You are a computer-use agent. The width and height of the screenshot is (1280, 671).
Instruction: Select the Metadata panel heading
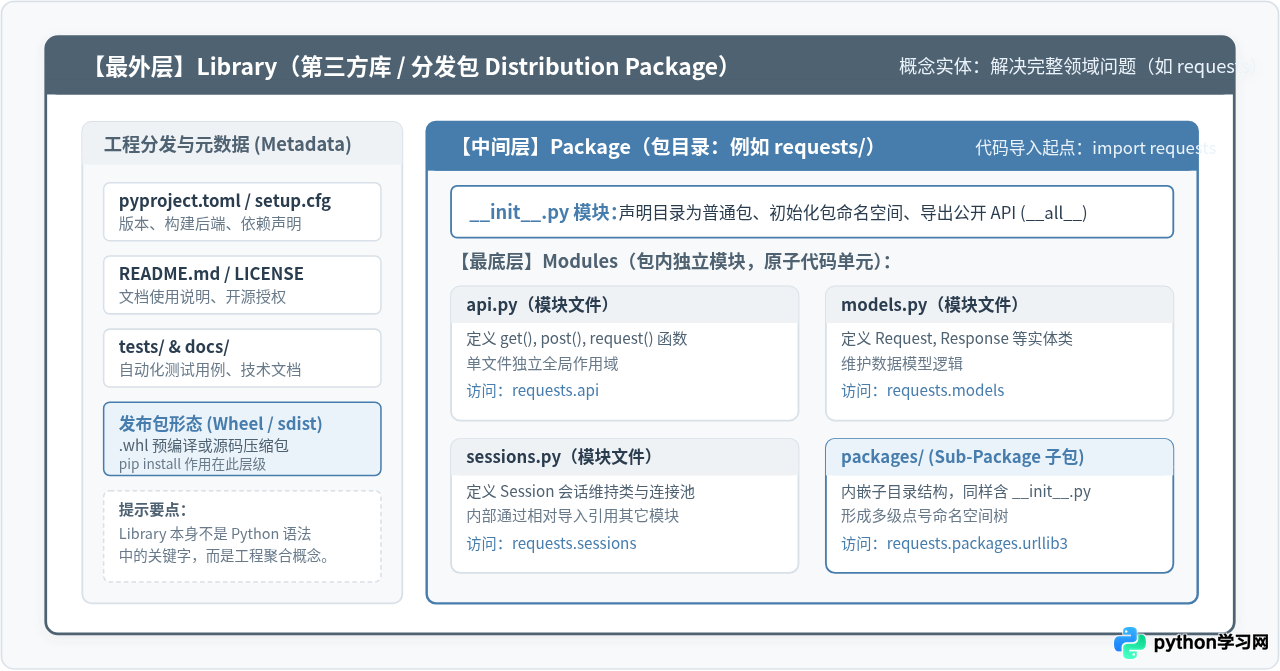click(228, 144)
